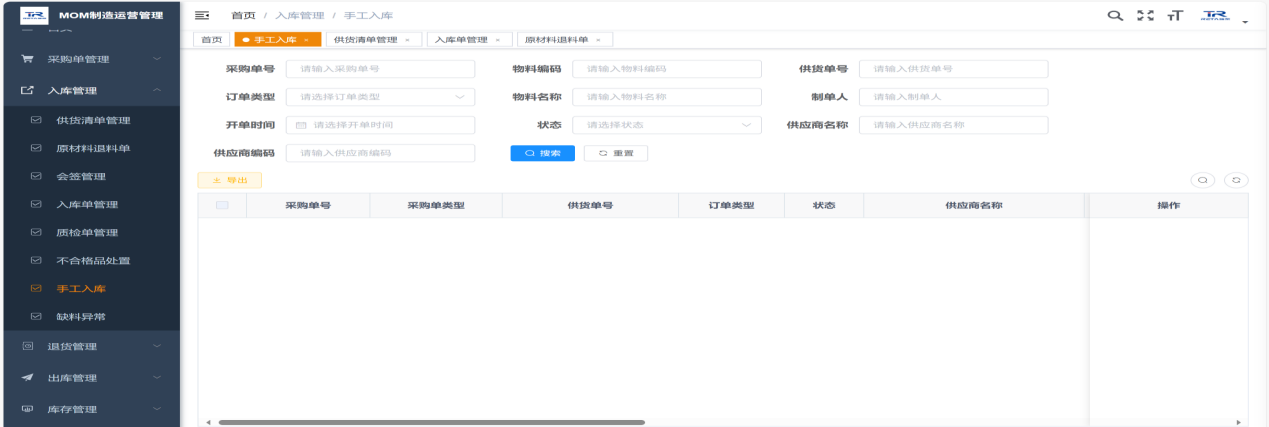Select the active 手工入库 tab
Viewport: 1269px width, 427px height.
277,40
